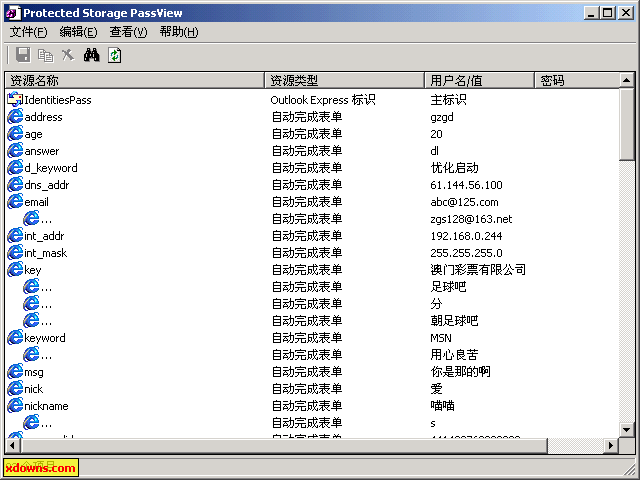The image size is (640, 480).
Task: Click the IE icon beside keyword
Action: point(15,338)
